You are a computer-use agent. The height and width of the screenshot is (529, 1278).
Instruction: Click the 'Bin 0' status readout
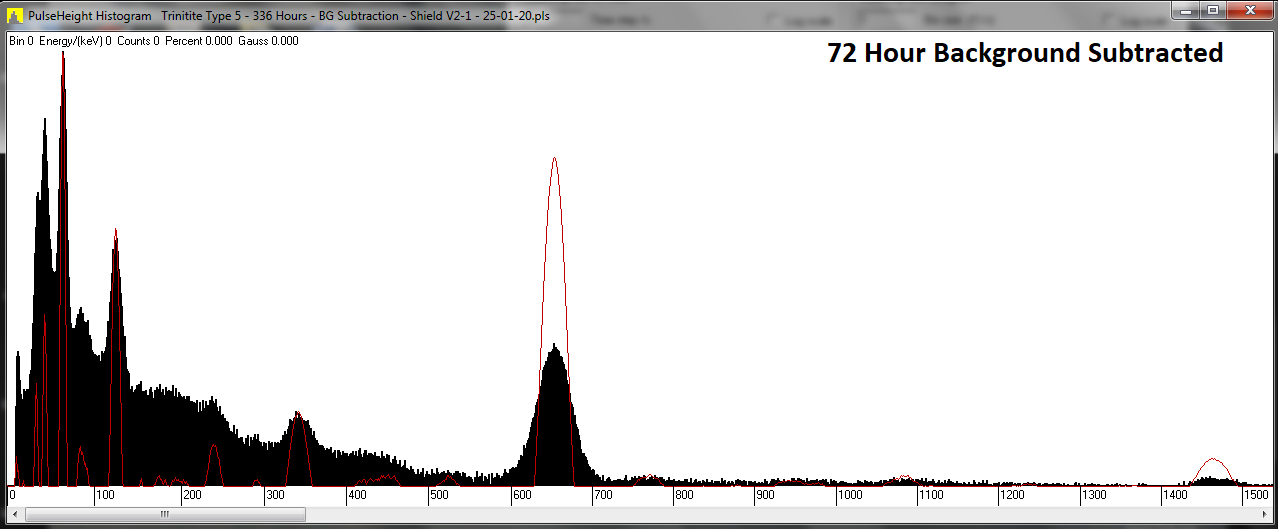21,41
